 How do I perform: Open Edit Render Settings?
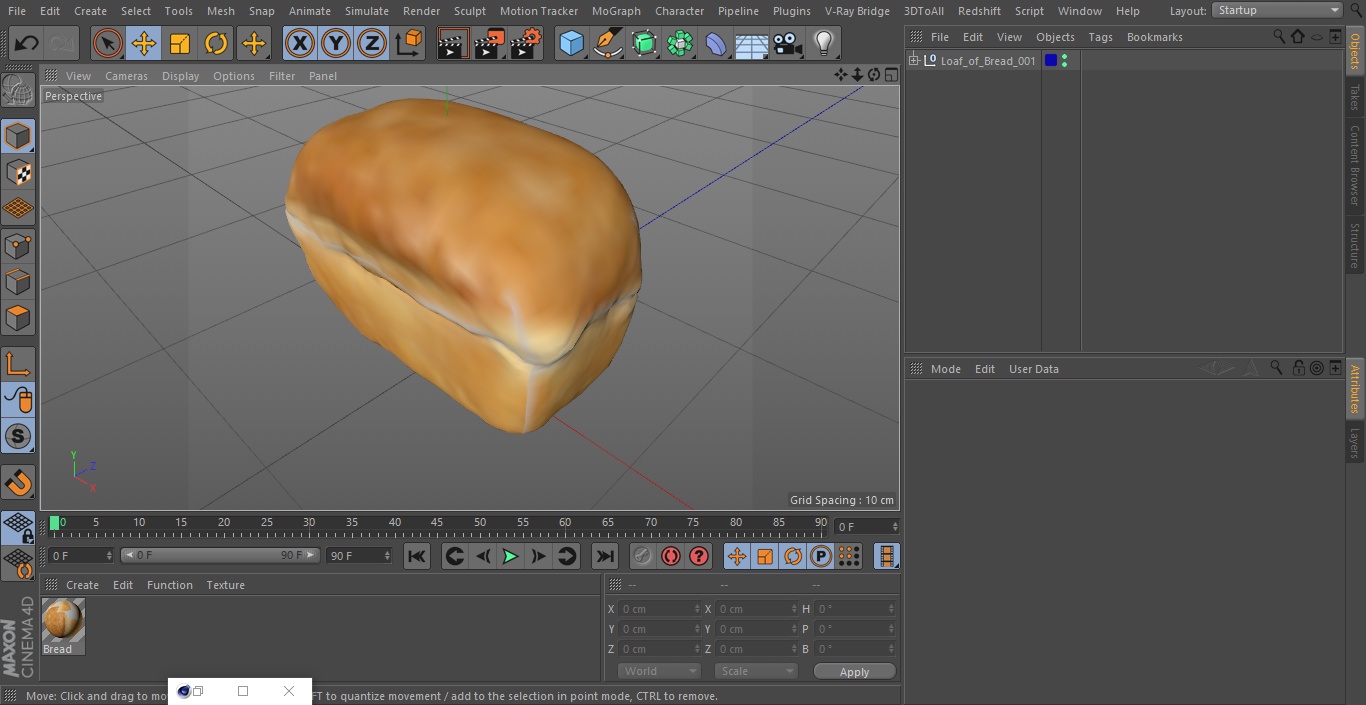click(526, 44)
